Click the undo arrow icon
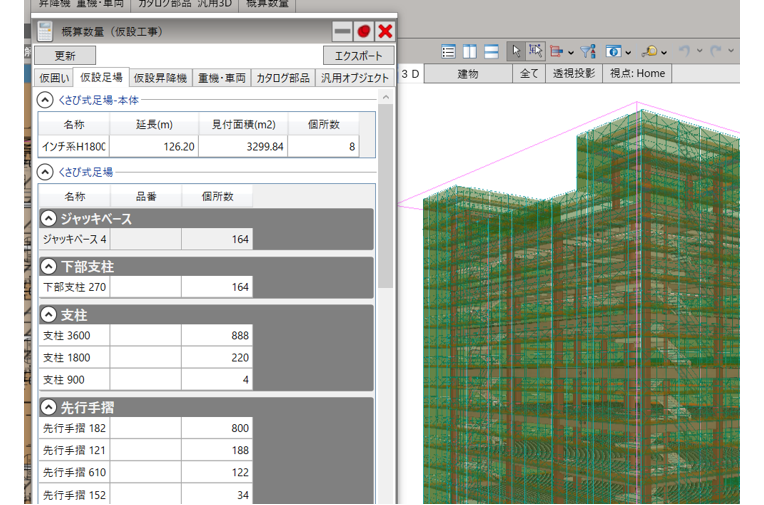Viewport: 764px width, 505px height. 685,51
